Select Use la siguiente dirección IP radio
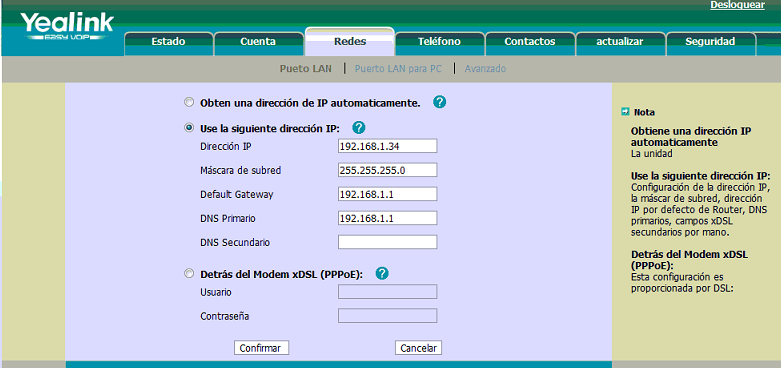 pyautogui.click(x=189, y=128)
